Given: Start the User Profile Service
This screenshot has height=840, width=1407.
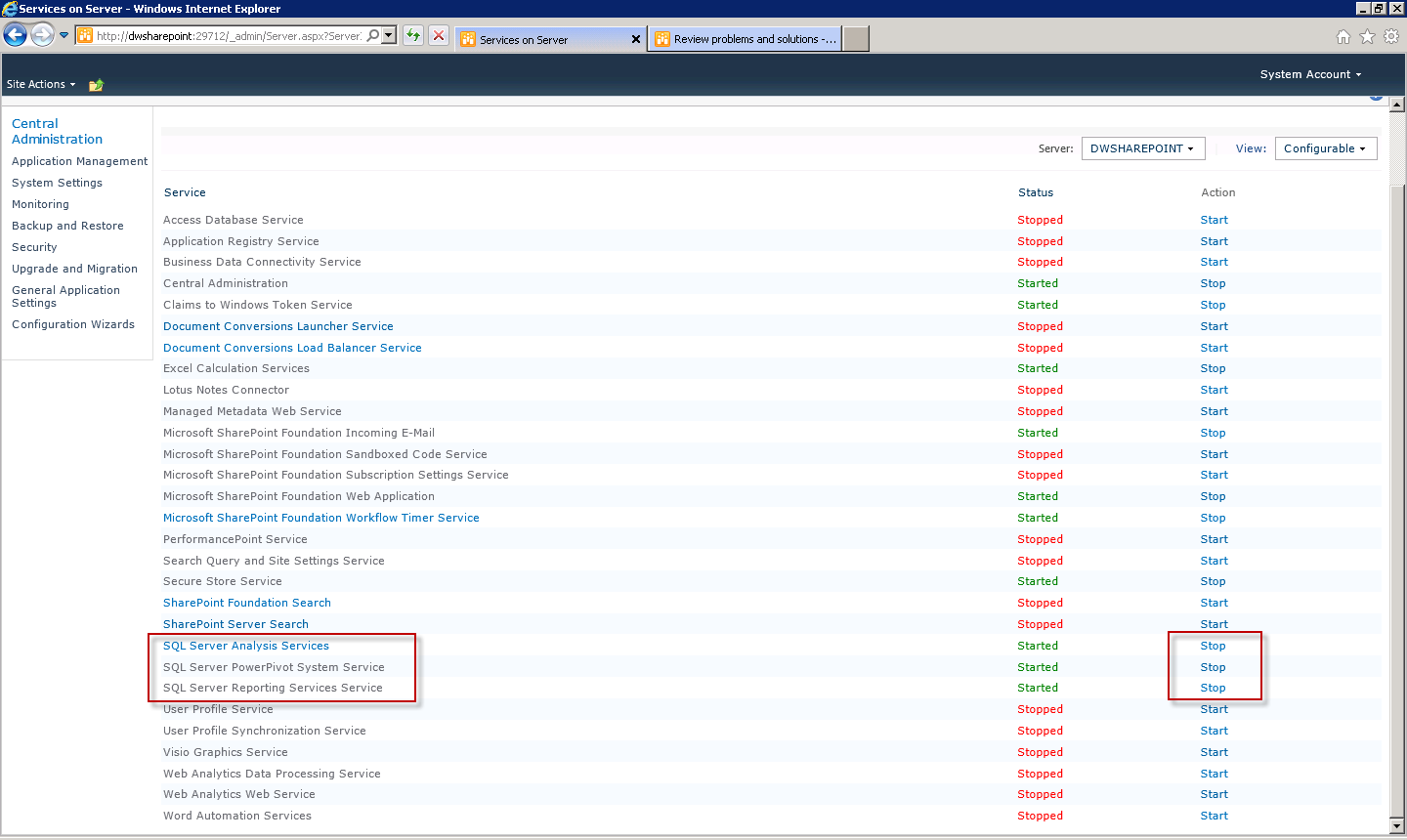Looking at the screenshot, I should click(x=1215, y=709).
